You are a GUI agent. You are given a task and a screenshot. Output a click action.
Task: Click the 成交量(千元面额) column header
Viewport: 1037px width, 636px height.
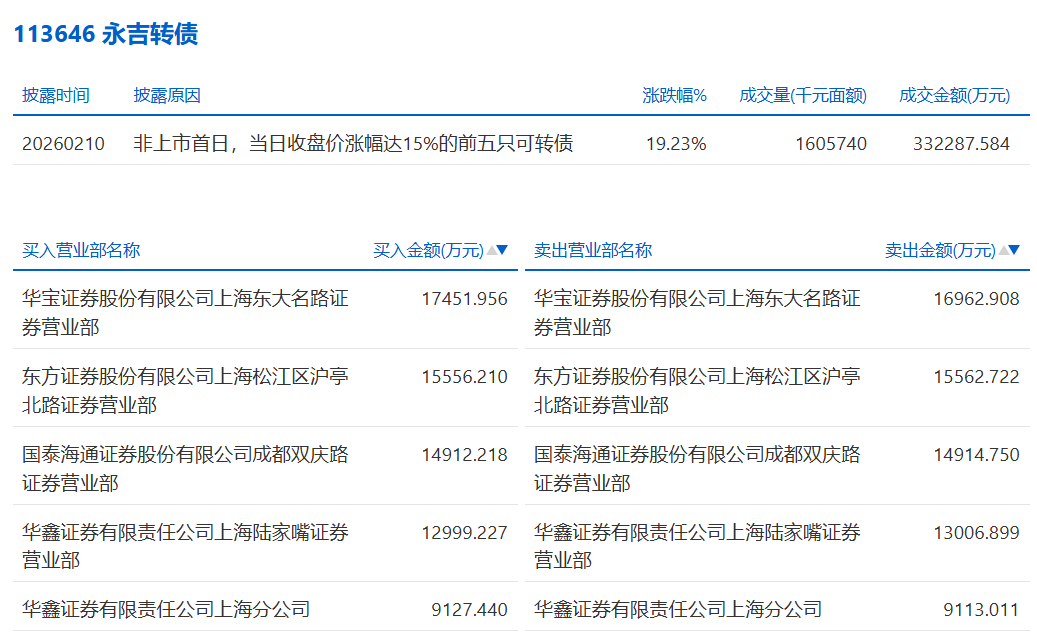803,95
